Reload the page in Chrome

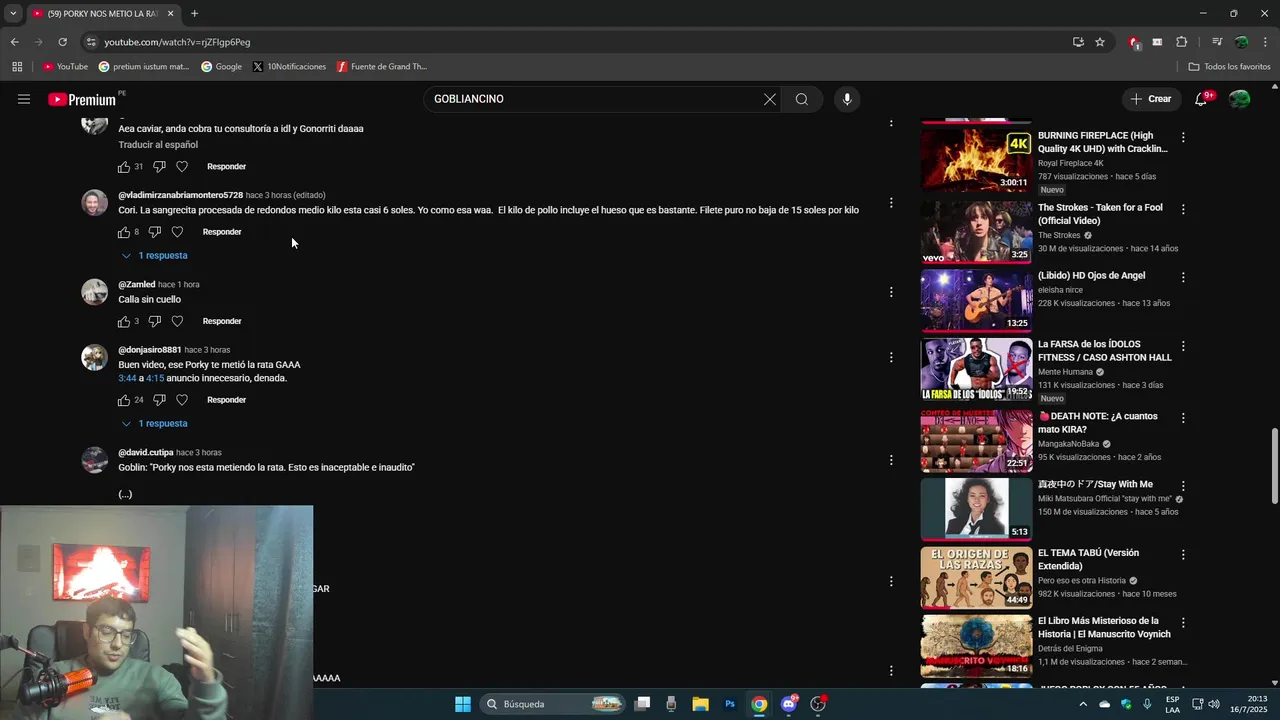click(62, 42)
